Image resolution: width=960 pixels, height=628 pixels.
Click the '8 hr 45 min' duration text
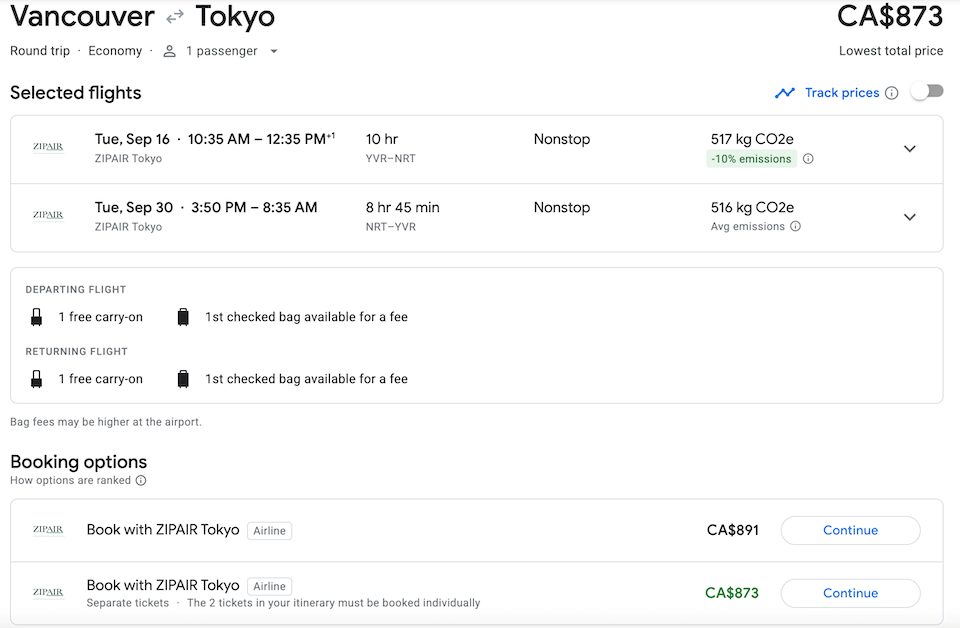402,207
